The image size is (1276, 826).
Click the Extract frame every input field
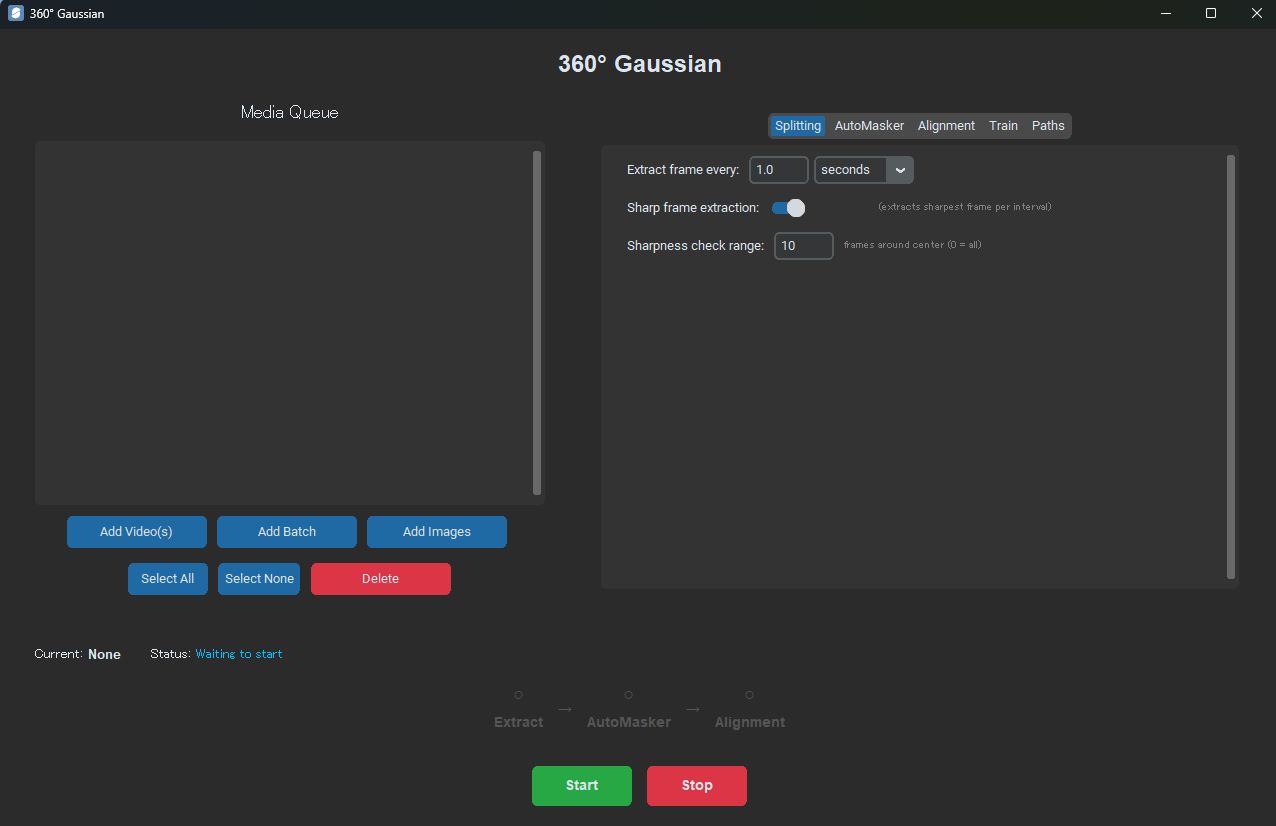778,169
